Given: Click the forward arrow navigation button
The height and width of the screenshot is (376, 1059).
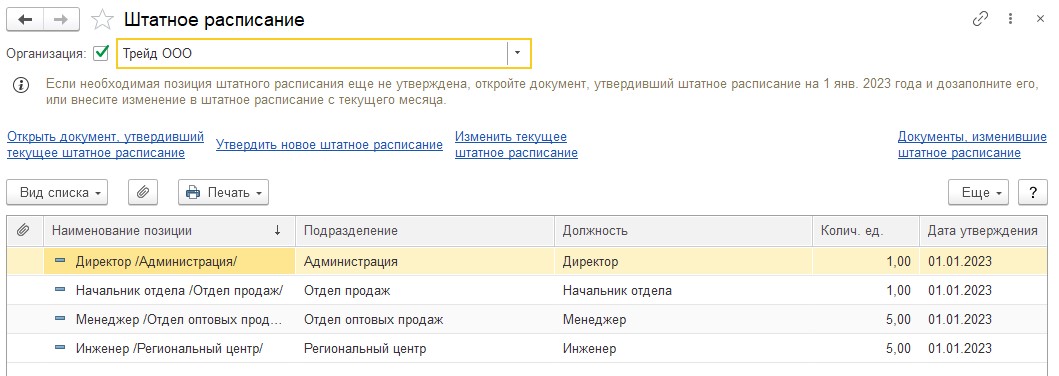Looking at the screenshot, I should (61, 20).
